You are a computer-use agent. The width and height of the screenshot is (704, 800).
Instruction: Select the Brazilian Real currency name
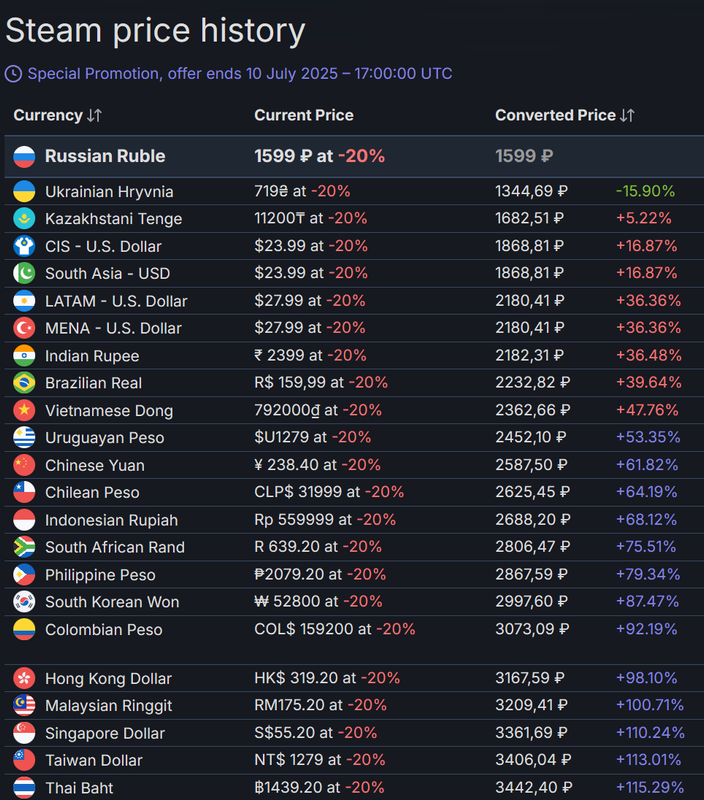coord(93,383)
